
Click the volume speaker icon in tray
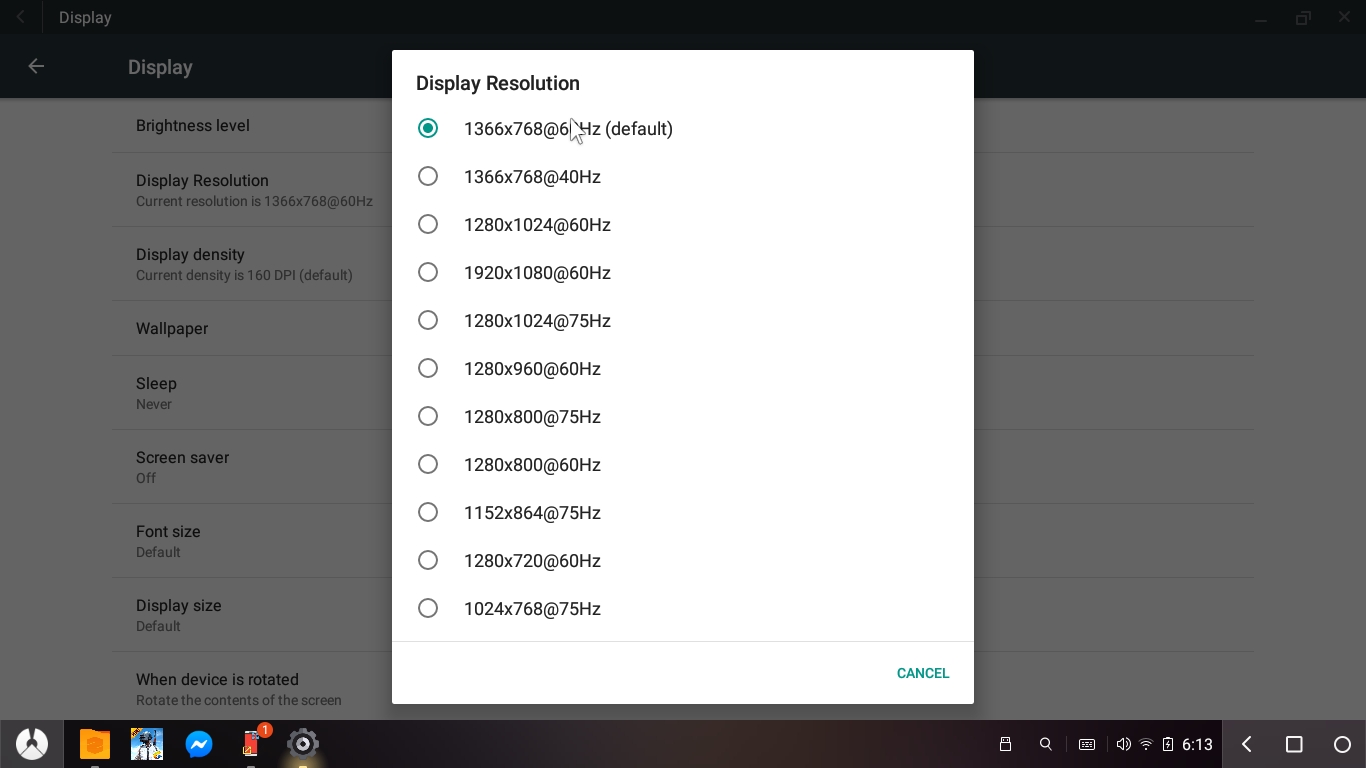1123,744
